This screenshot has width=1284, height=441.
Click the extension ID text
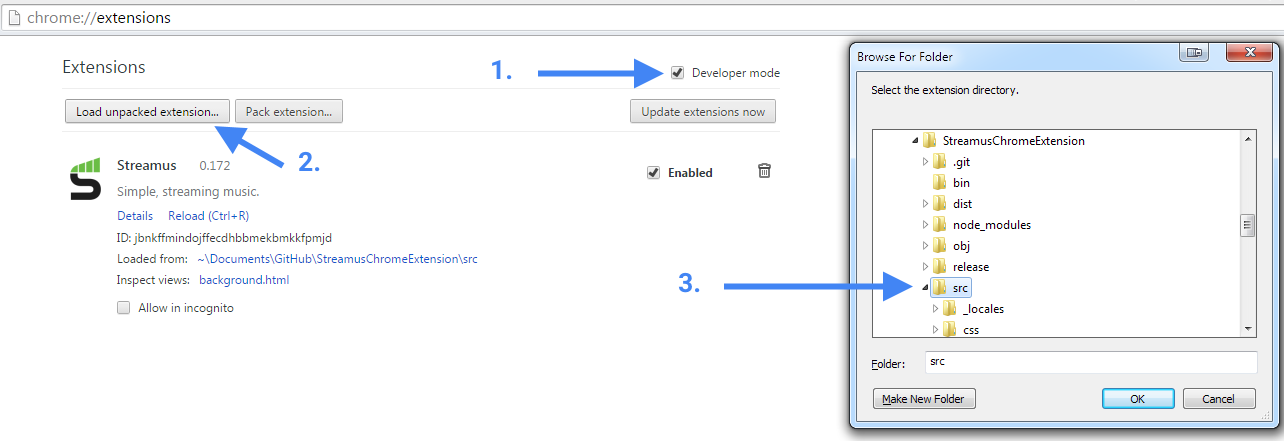point(224,238)
